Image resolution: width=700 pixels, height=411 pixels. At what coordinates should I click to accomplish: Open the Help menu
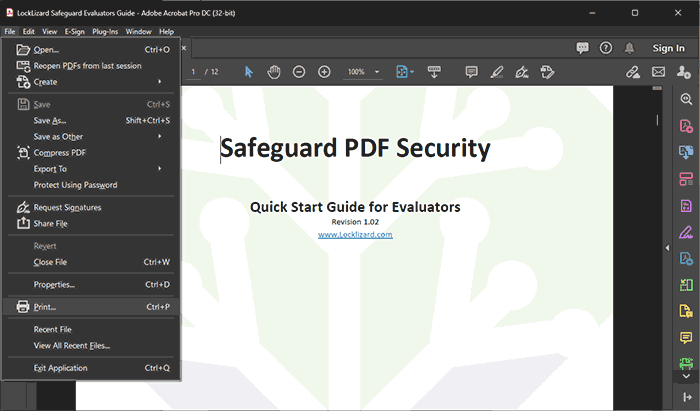pos(167,32)
